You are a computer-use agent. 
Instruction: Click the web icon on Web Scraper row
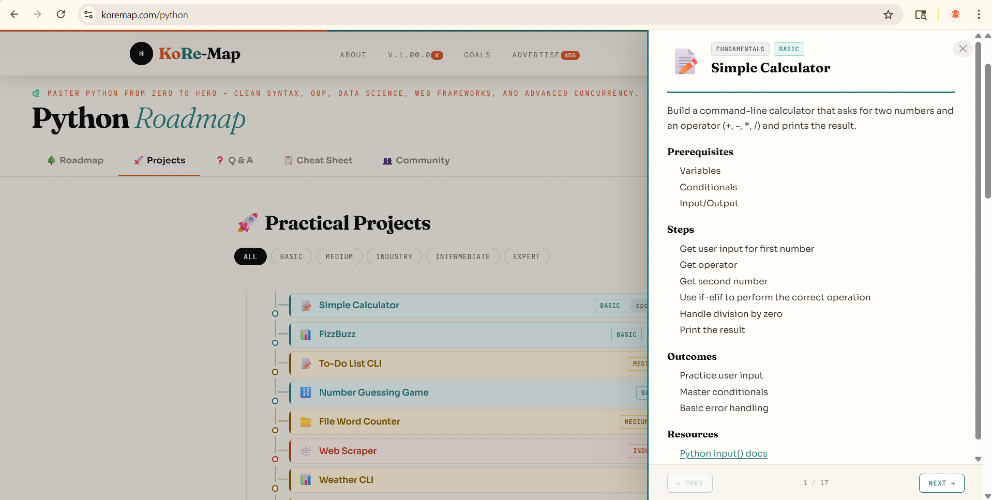coord(306,451)
